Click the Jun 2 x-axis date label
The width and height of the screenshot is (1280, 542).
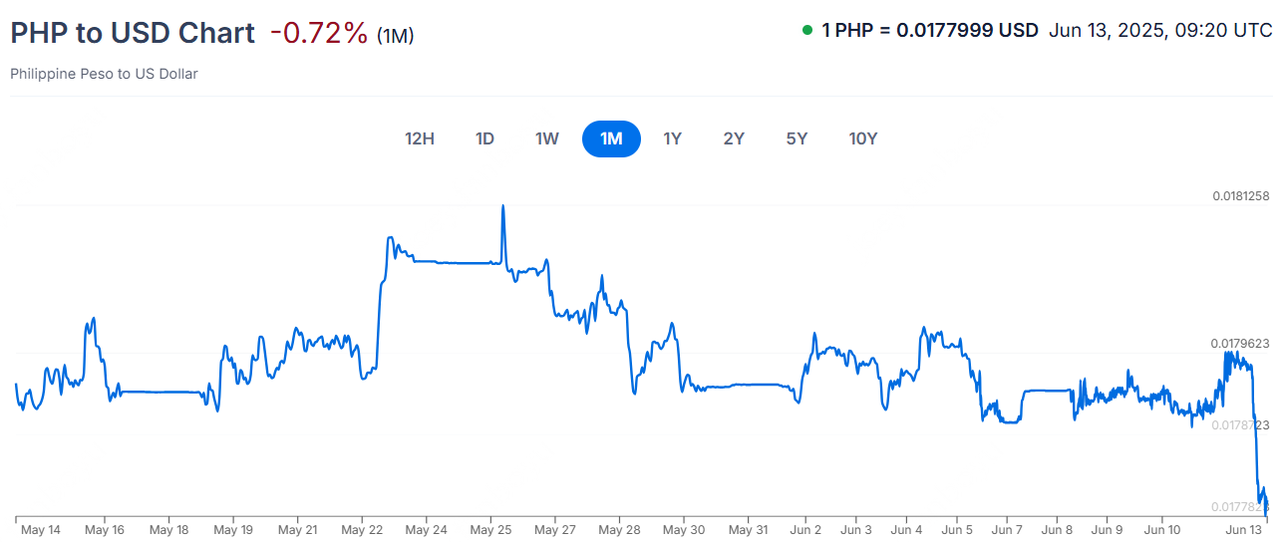(x=805, y=529)
